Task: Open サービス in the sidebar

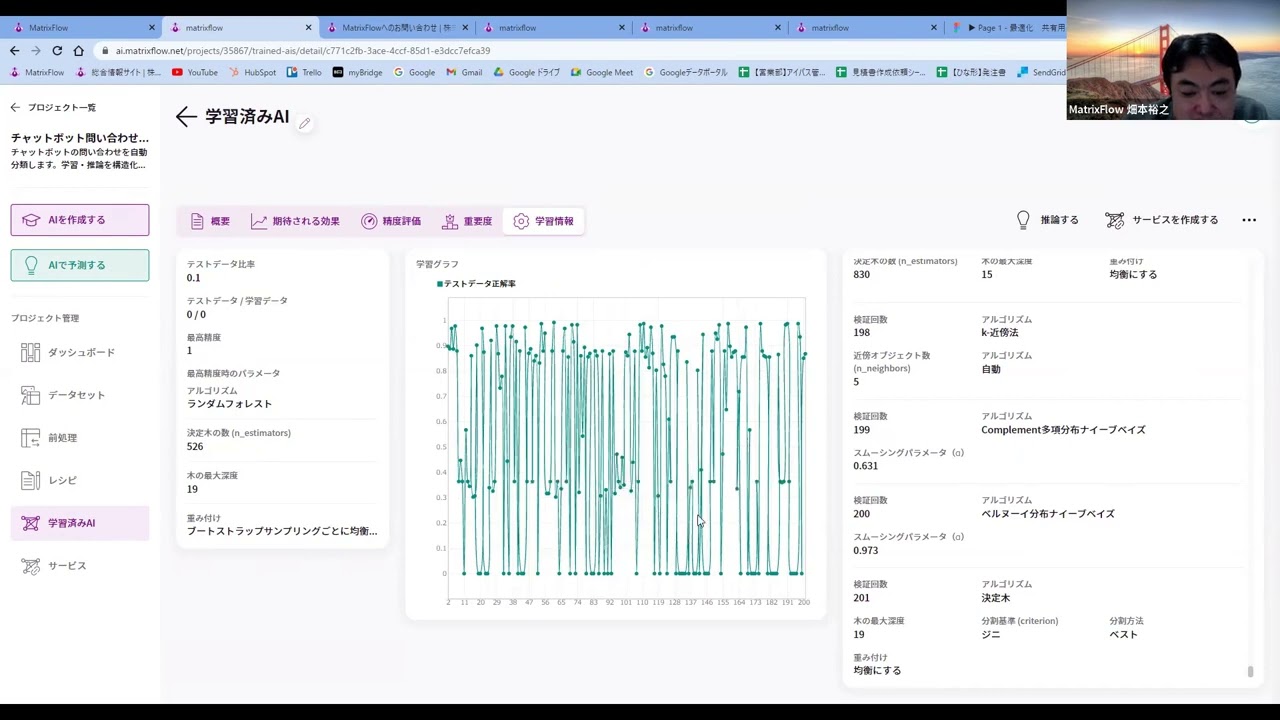Action: pyautogui.click(x=67, y=566)
